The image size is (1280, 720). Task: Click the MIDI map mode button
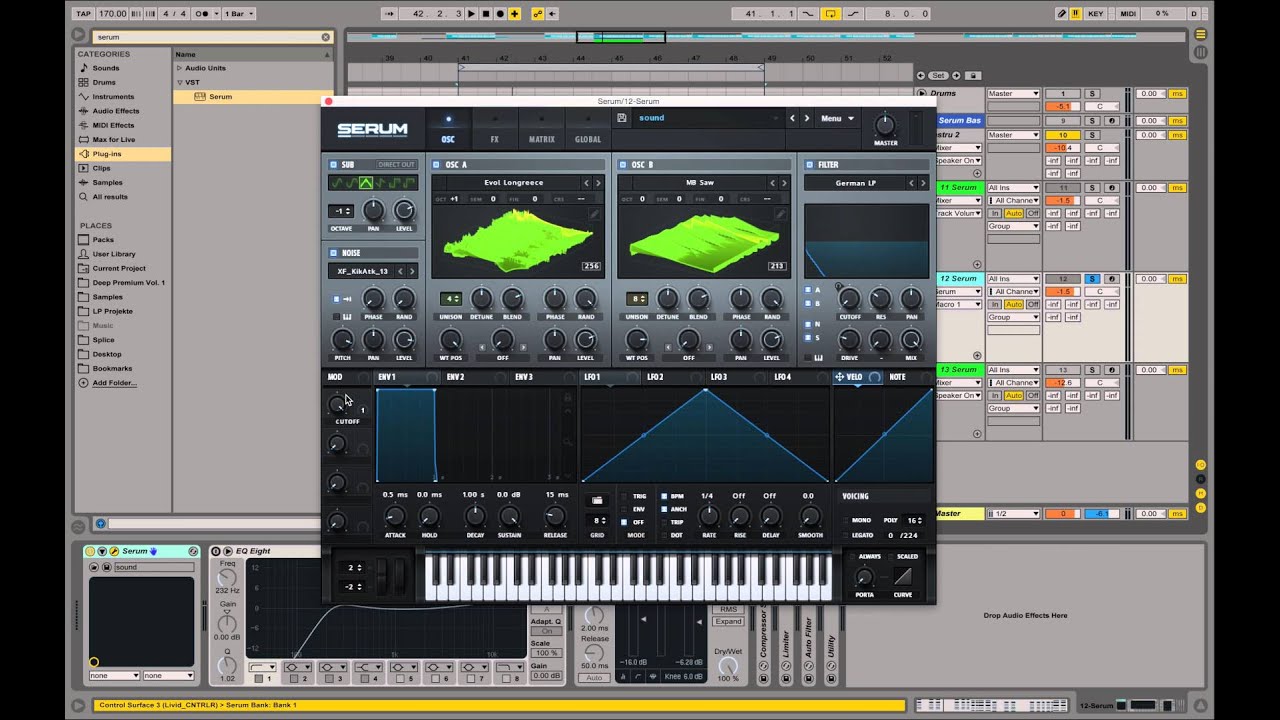coord(1128,14)
